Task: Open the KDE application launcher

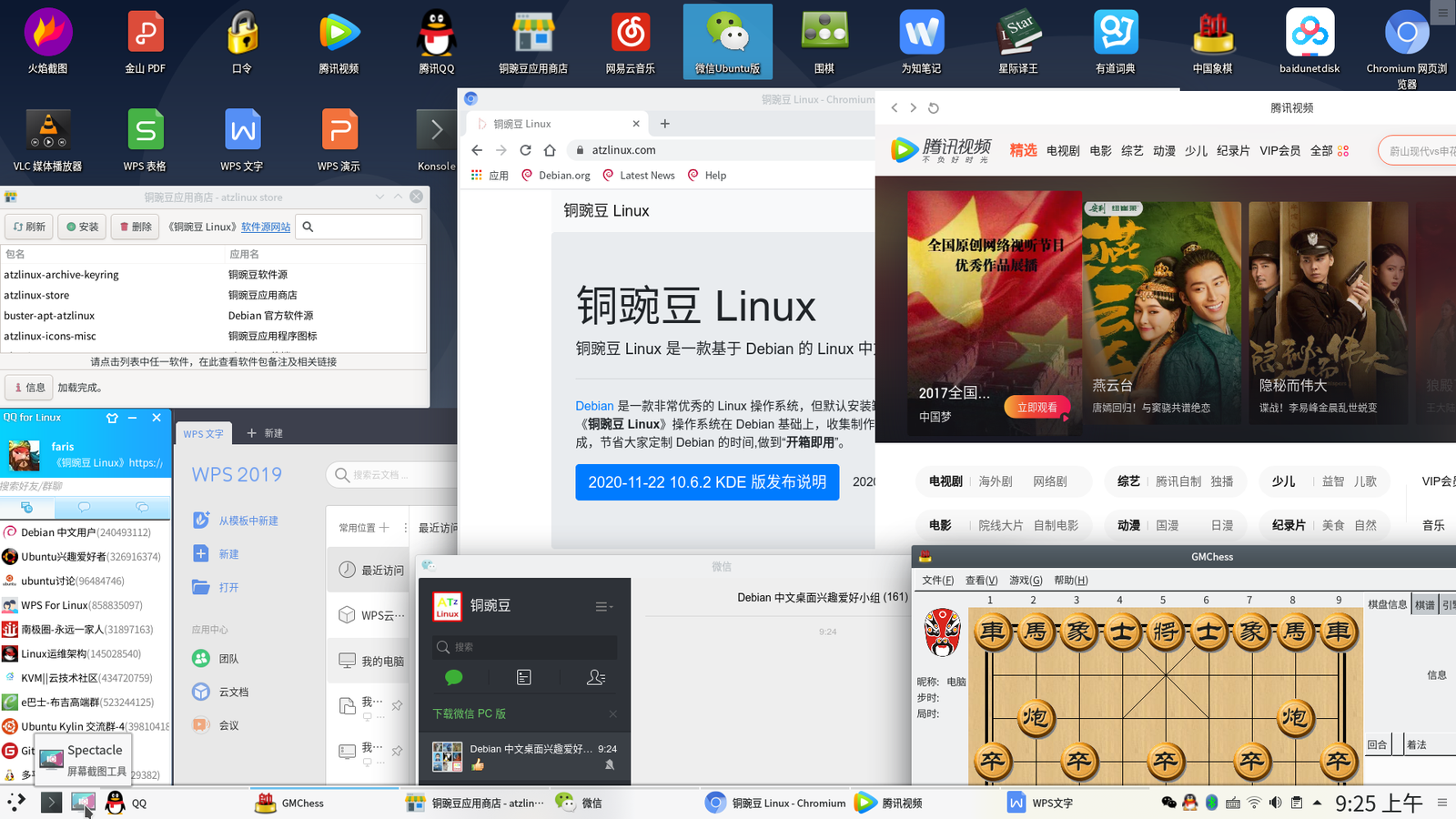Action: coord(16,803)
